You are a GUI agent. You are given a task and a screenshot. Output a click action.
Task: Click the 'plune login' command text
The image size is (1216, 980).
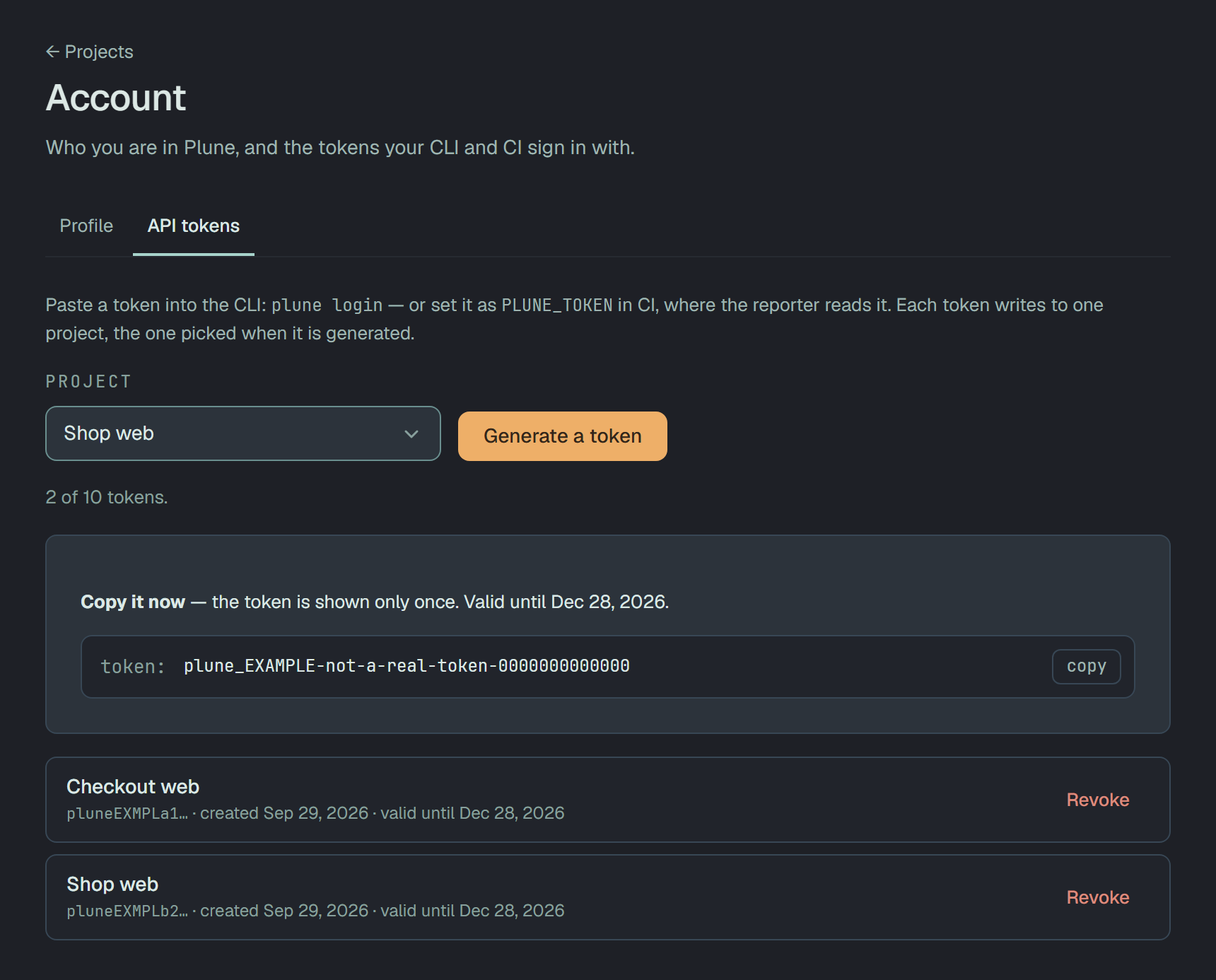coord(327,305)
